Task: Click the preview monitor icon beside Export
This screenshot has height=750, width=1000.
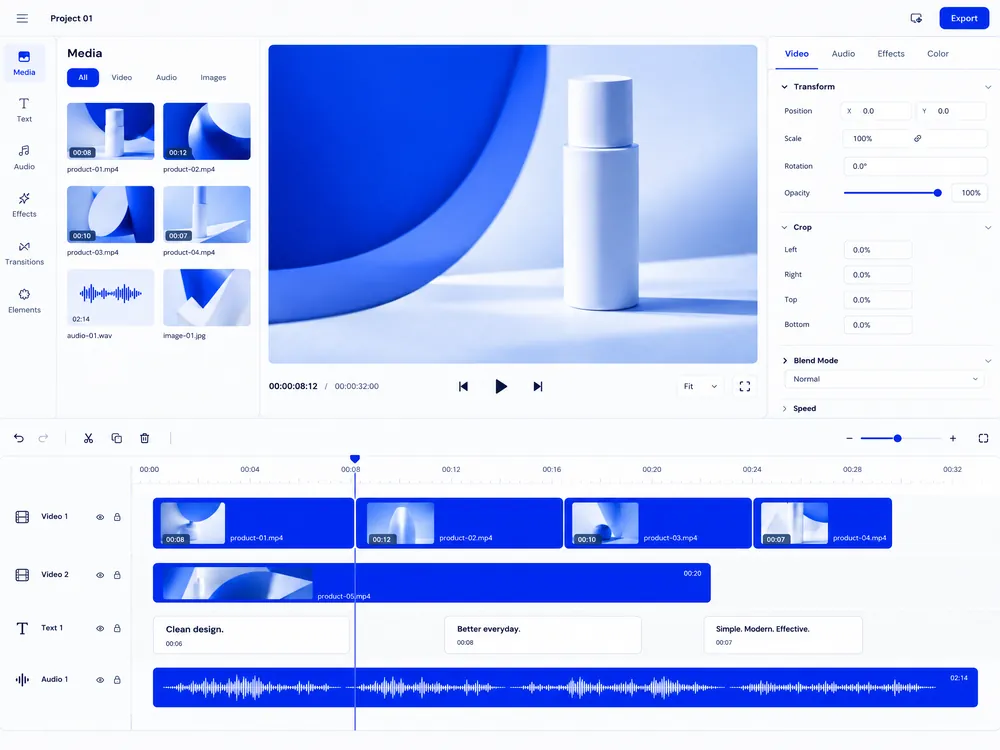Action: pyautogui.click(x=916, y=18)
